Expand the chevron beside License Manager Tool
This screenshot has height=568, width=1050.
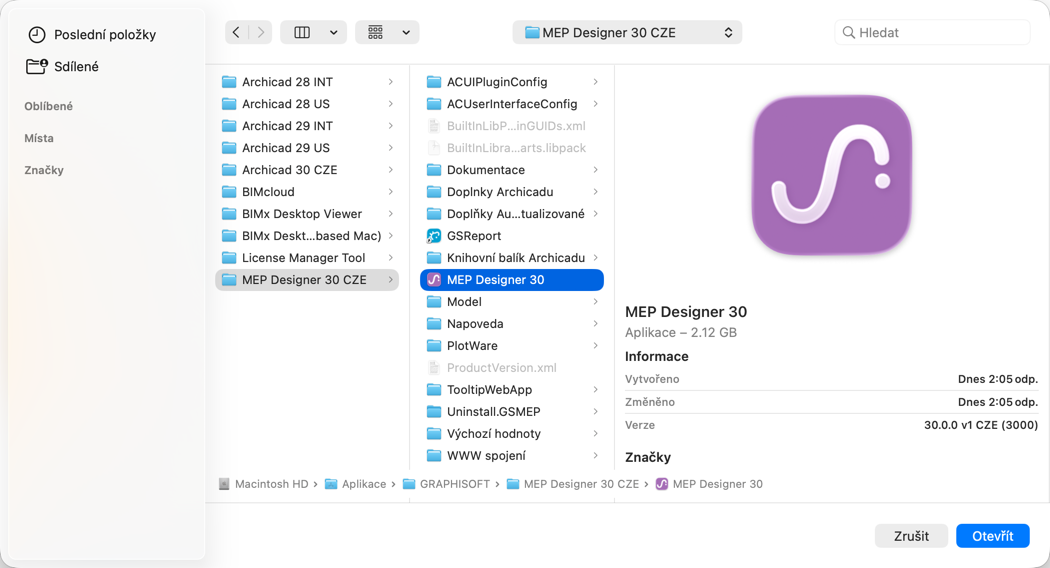390,258
